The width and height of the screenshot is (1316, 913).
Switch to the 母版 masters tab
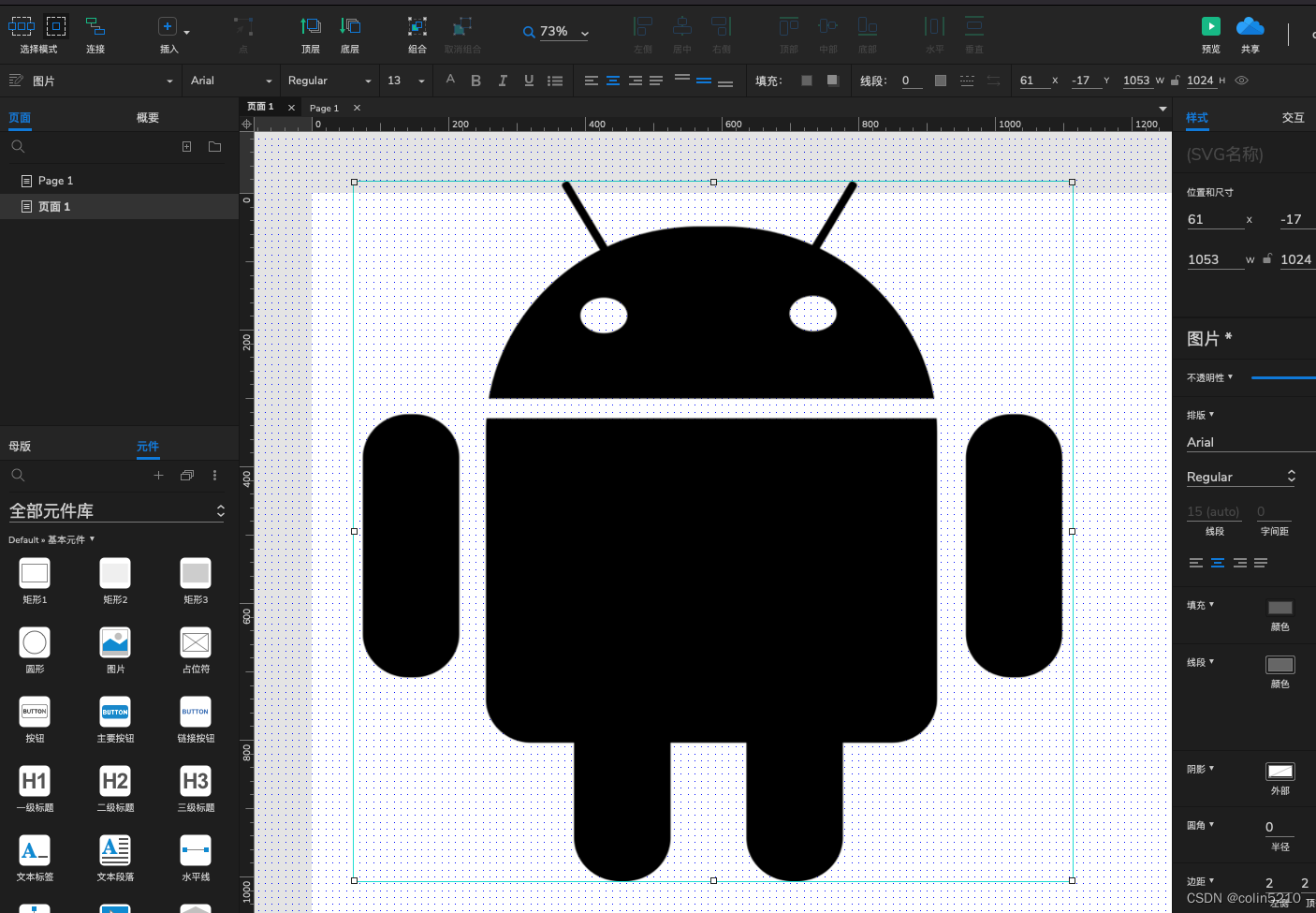[x=20, y=447]
